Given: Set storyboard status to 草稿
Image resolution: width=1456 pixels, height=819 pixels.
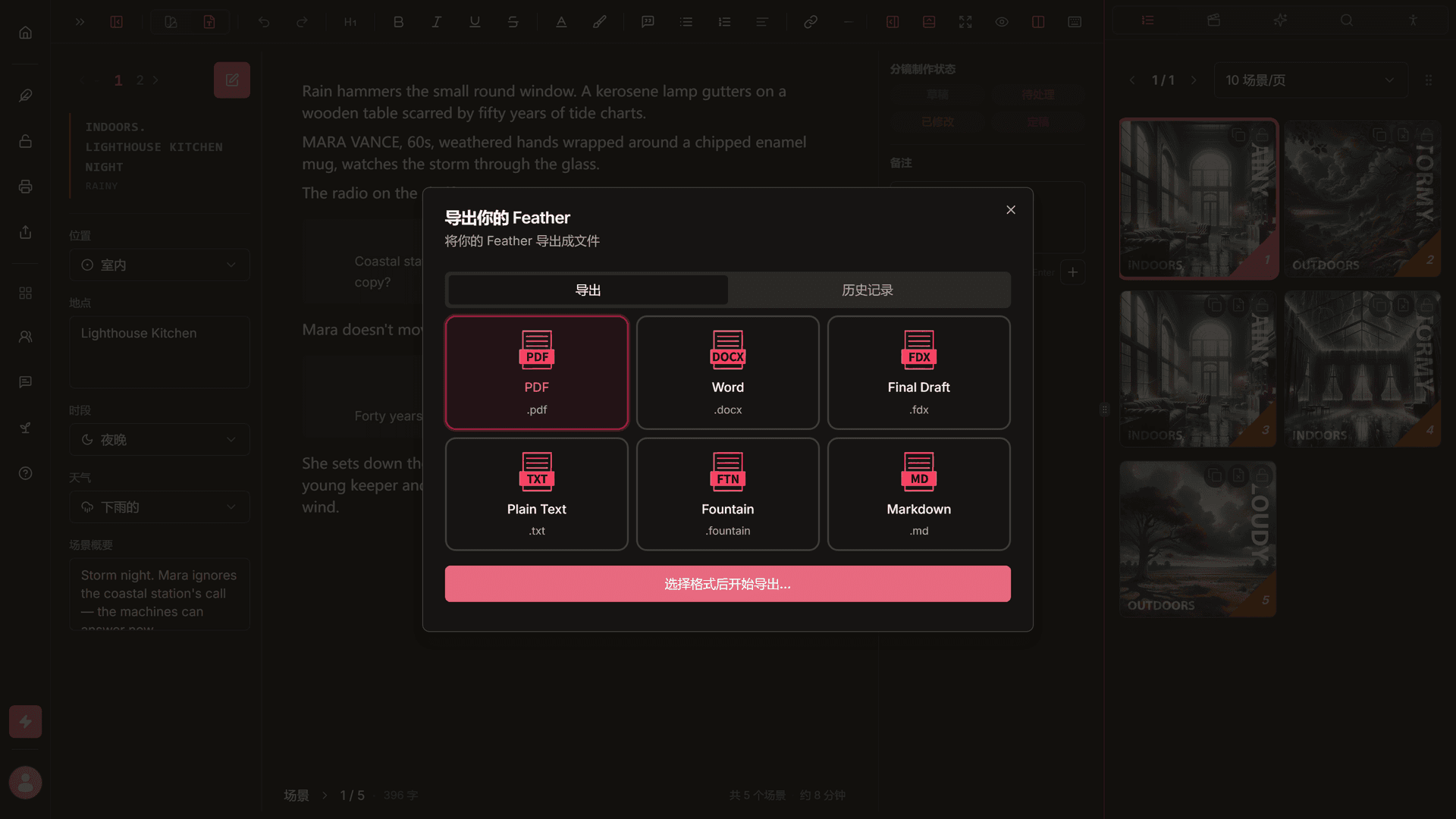Looking at the screenshot, I should 938,95.
